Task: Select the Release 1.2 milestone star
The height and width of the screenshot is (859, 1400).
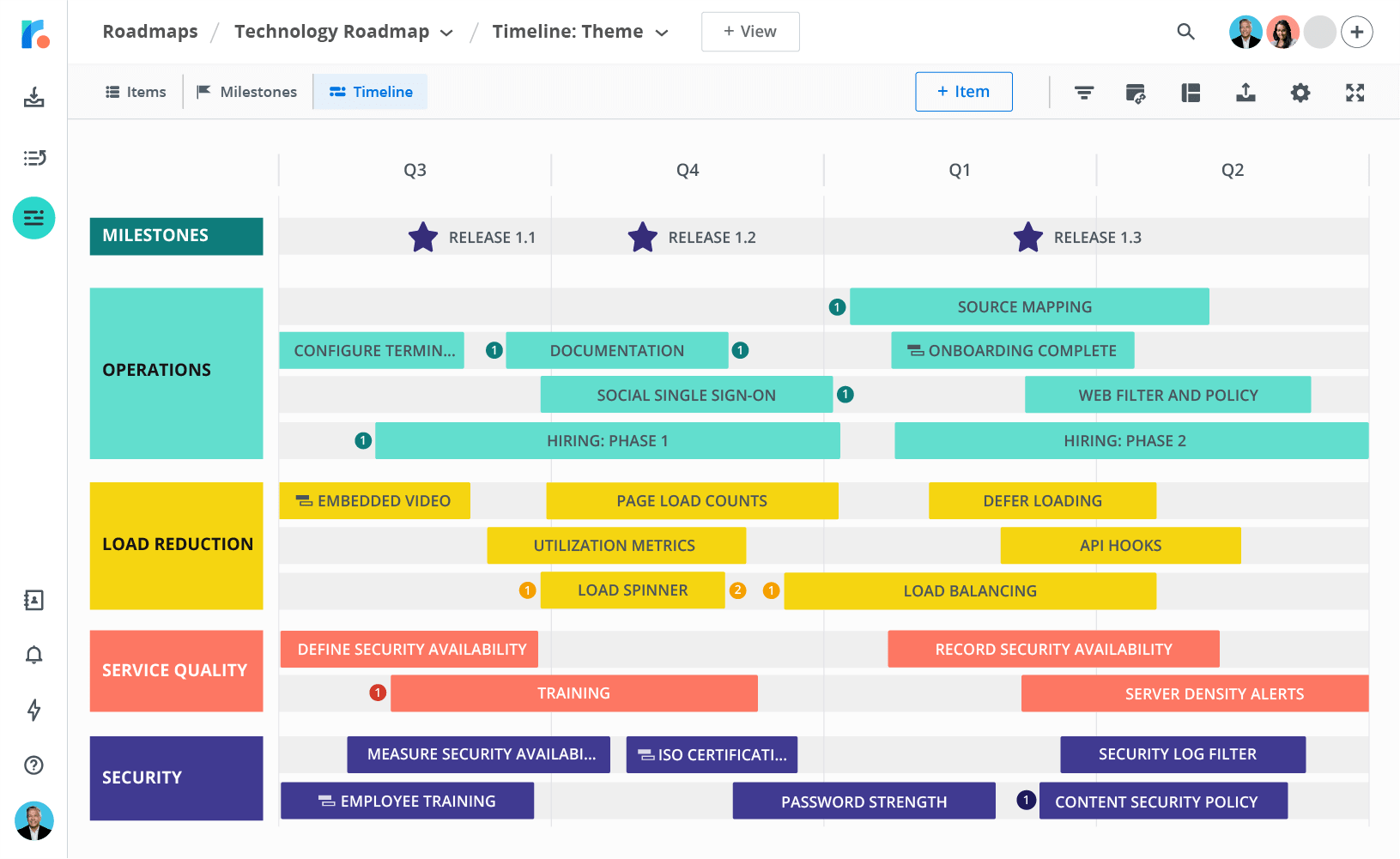Action: [642, 237]
